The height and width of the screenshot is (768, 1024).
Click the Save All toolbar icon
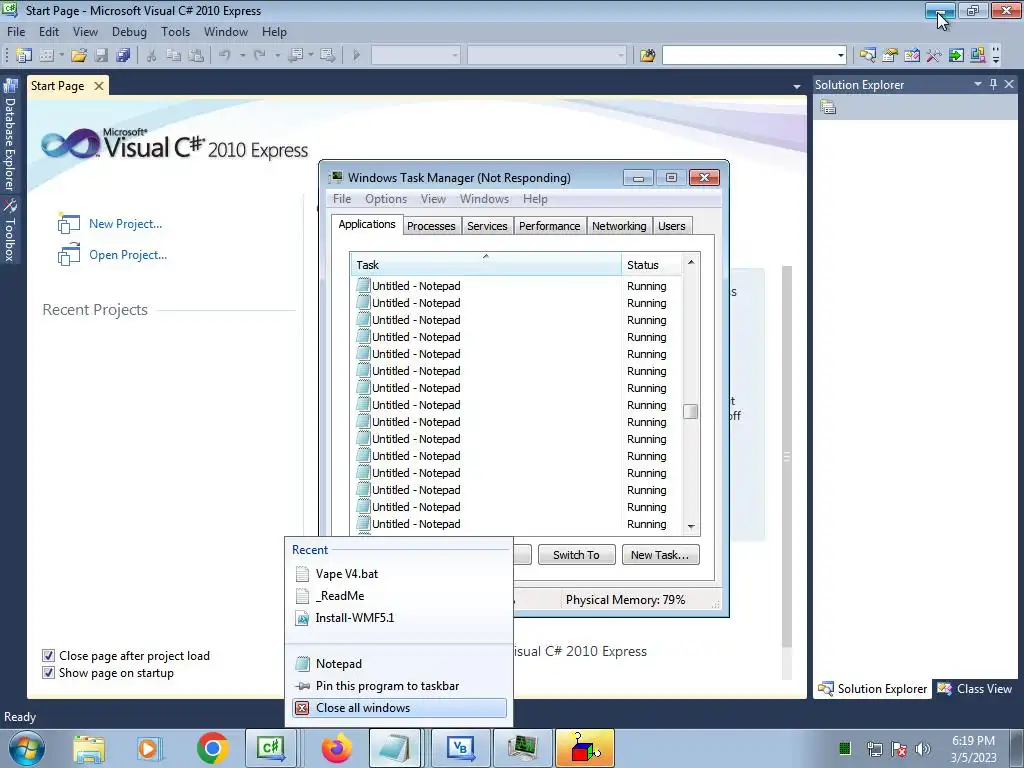click(123, 56)
